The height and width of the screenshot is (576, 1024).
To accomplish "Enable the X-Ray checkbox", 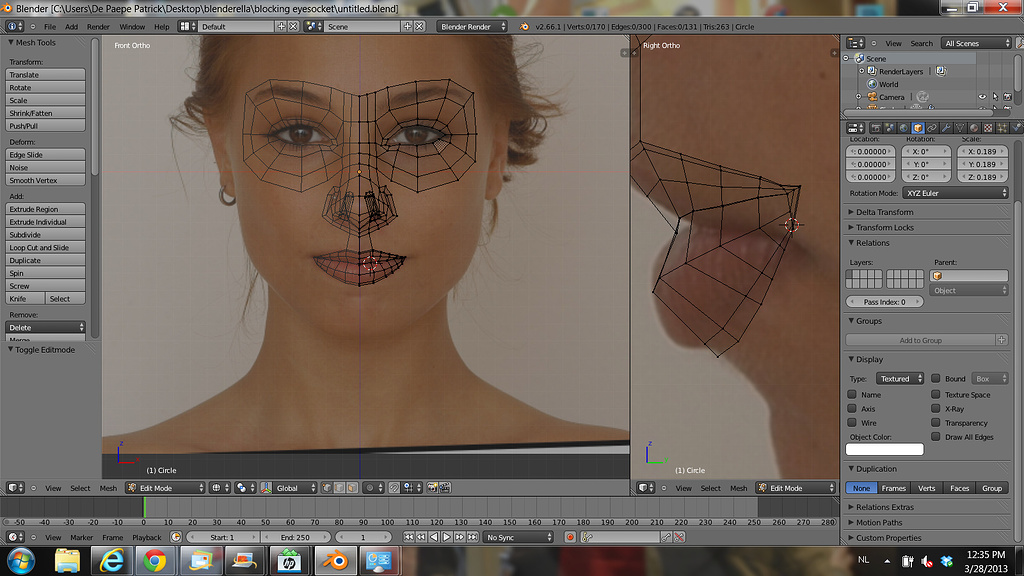I will [x=935, y=409].
